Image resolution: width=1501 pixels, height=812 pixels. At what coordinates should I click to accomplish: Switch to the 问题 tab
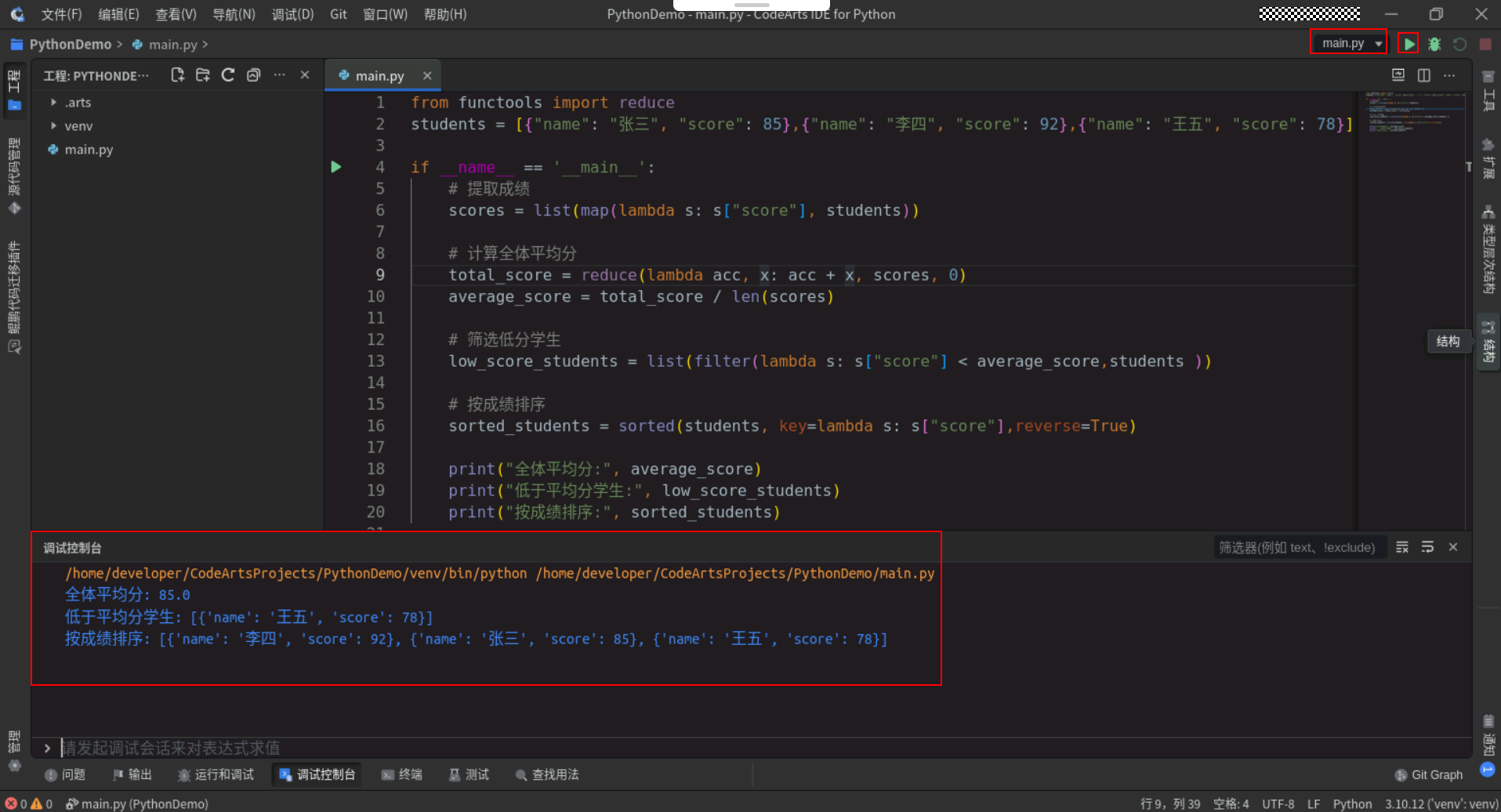point(65,774)
